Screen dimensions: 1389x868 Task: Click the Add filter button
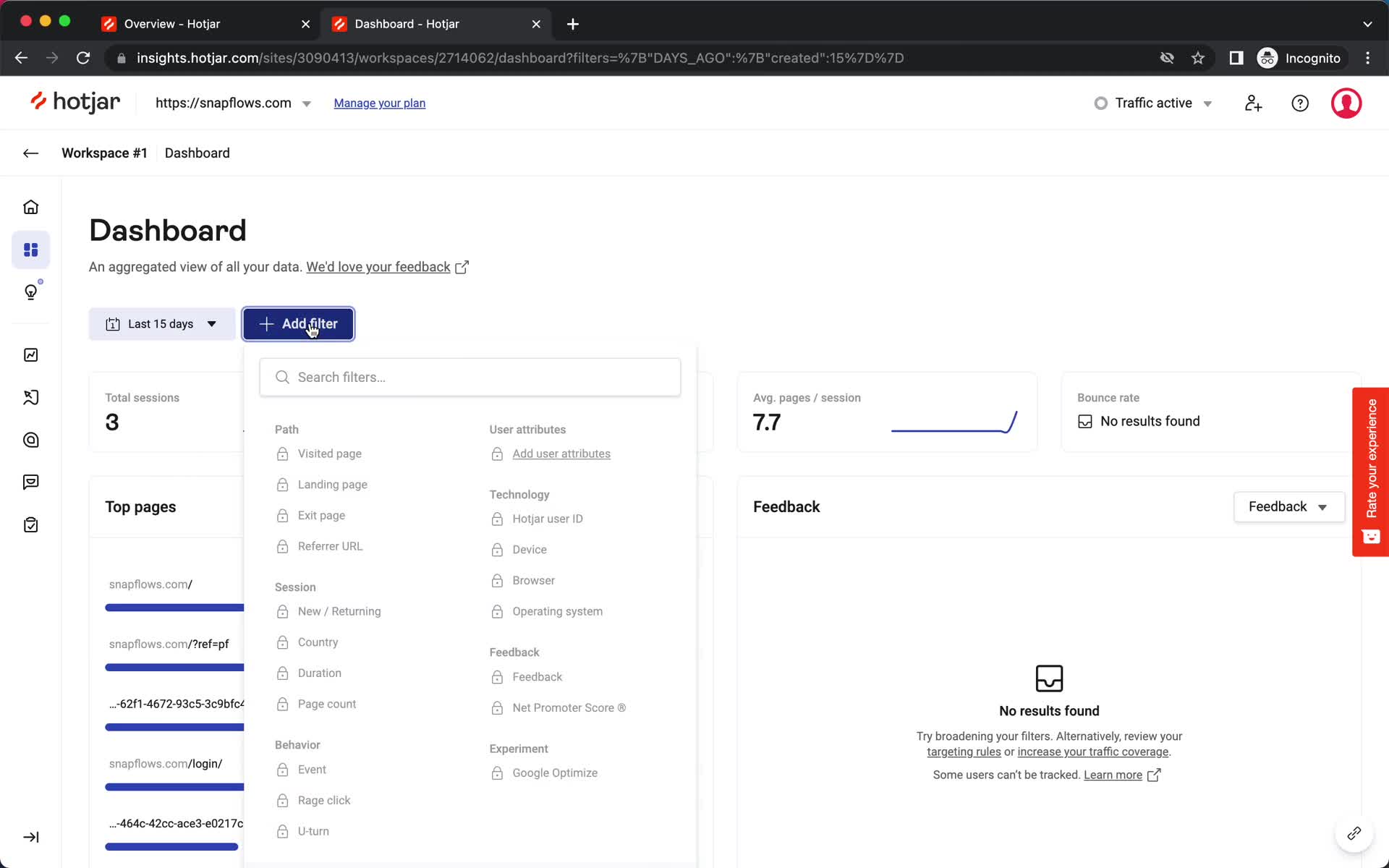pos(299,323)
